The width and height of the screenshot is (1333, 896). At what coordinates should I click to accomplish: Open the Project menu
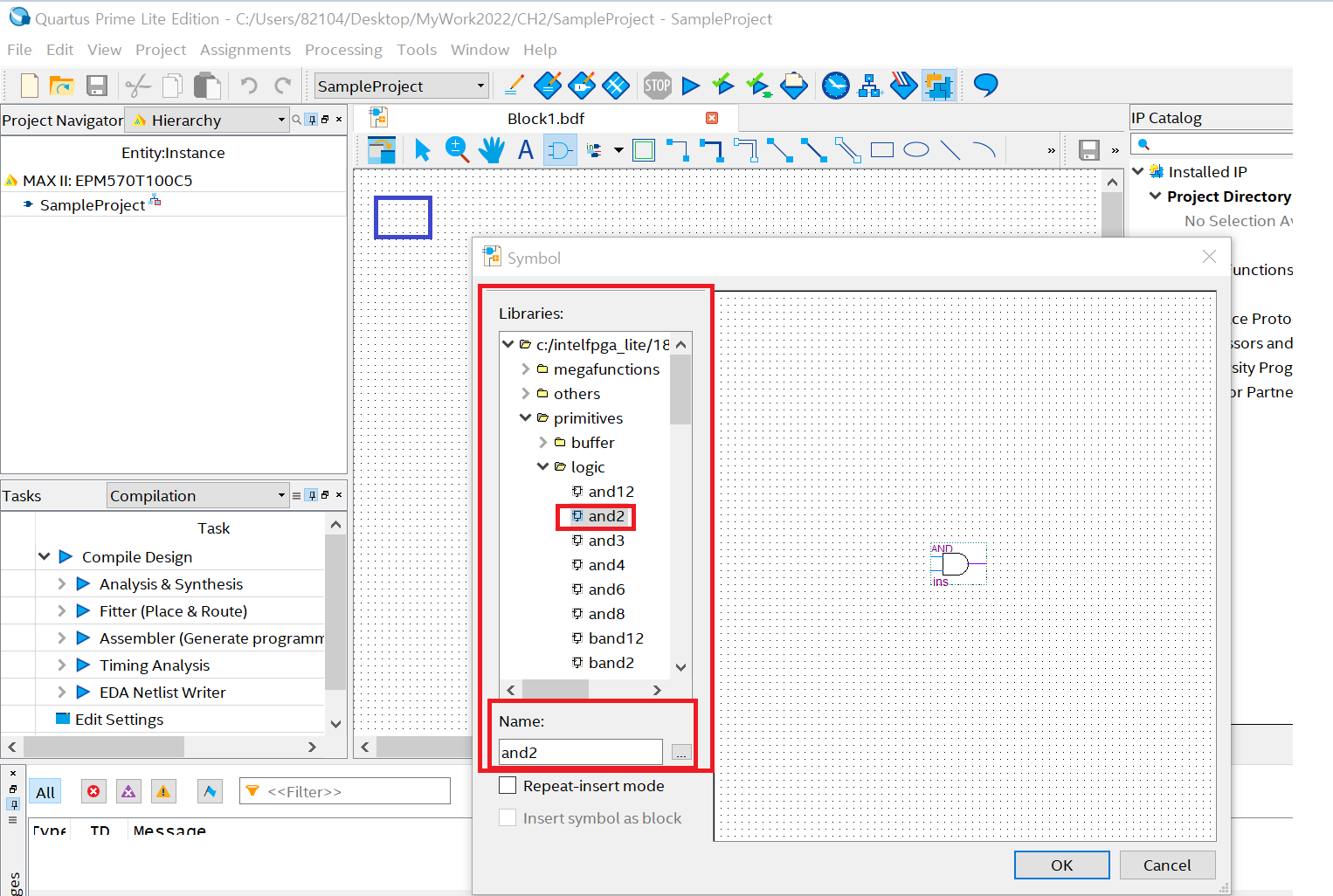161,50
